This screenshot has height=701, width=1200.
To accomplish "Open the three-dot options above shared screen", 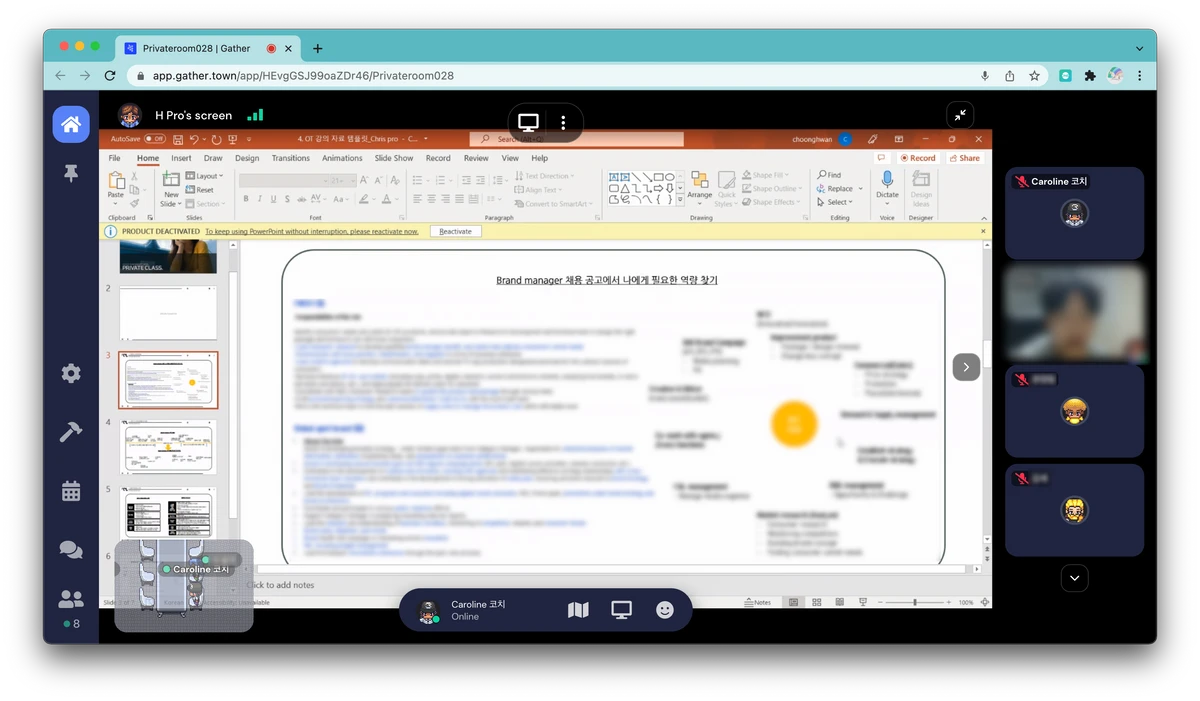I will 563,123.
